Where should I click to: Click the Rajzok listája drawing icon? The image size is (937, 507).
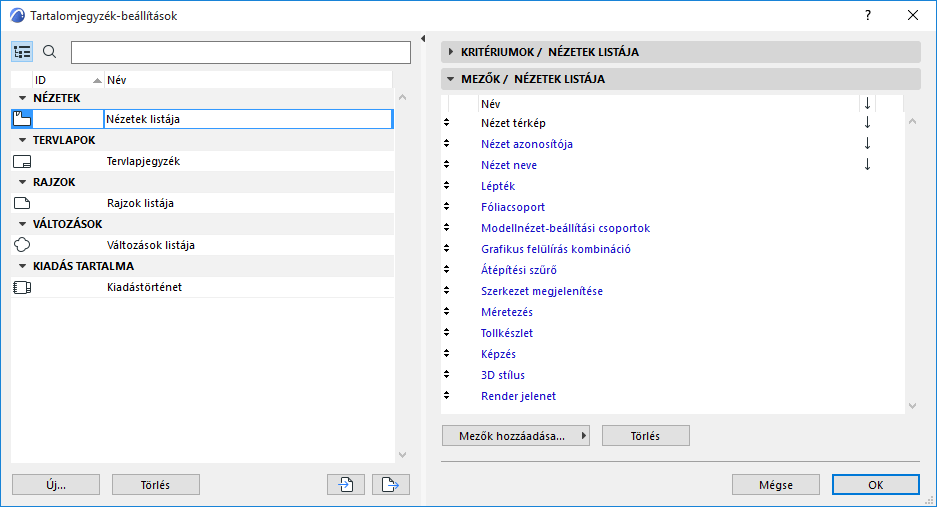pyautogui.click(x=22, y=203)
